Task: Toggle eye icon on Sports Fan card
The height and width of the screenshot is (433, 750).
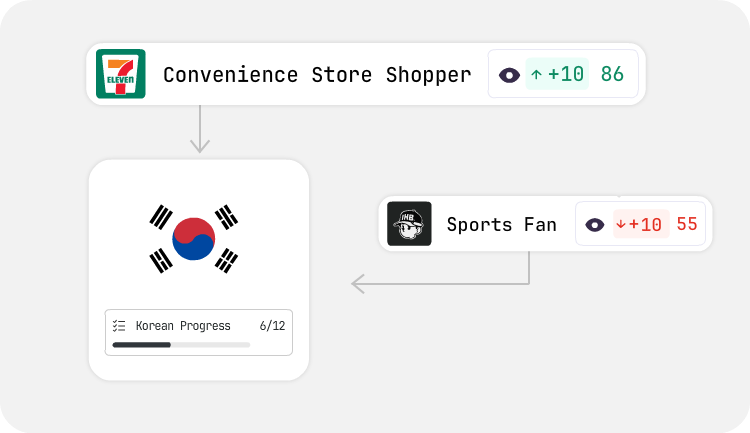Action: [595, 225]
